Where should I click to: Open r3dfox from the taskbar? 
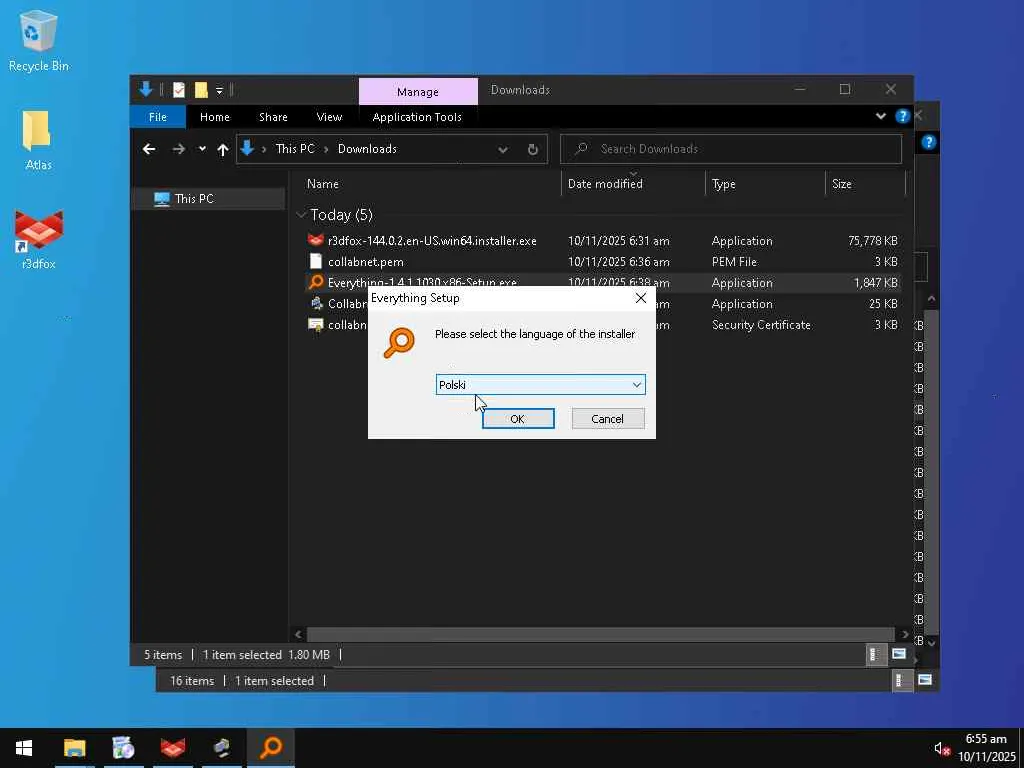click(x=172, y=748)
